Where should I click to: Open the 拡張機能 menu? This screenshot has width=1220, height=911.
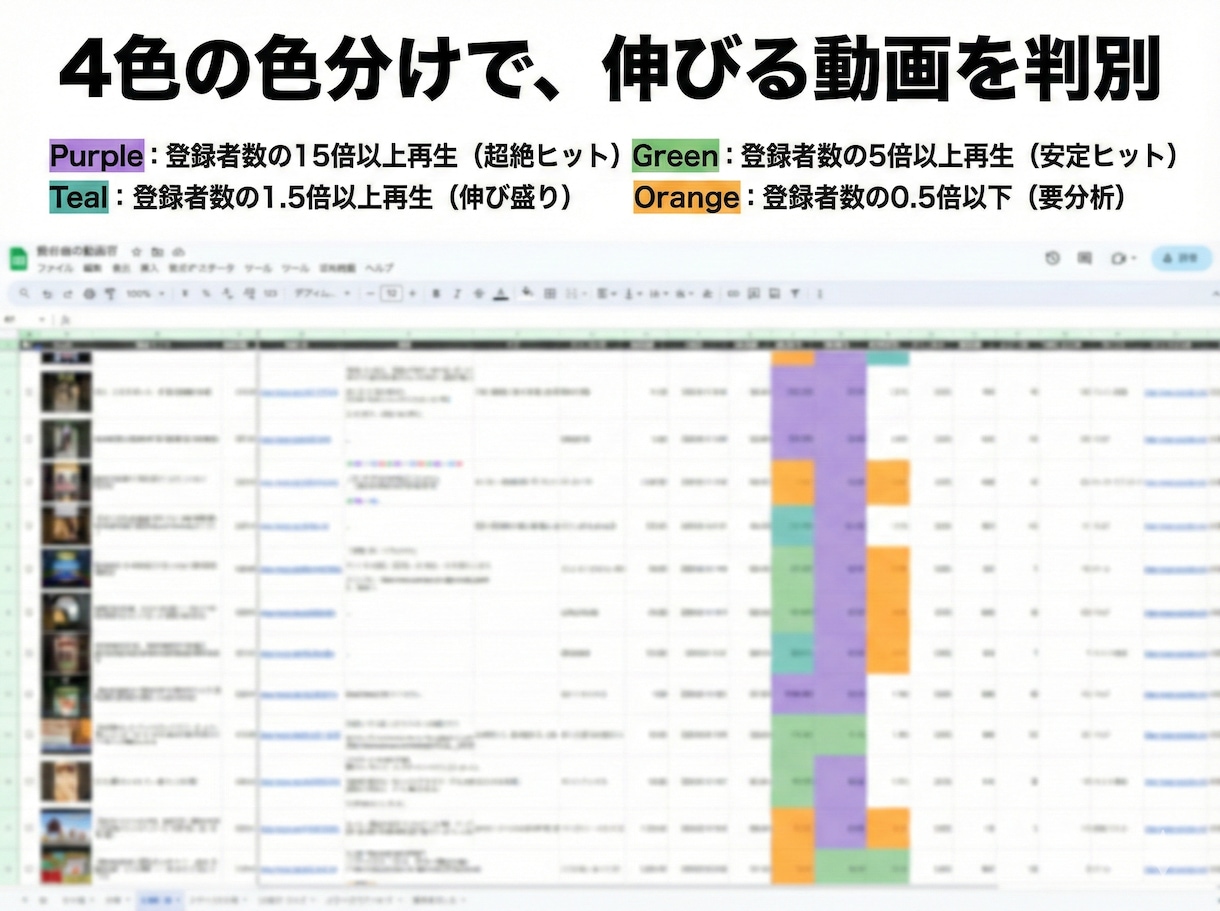pyautogui.click(x=337, y=268)
